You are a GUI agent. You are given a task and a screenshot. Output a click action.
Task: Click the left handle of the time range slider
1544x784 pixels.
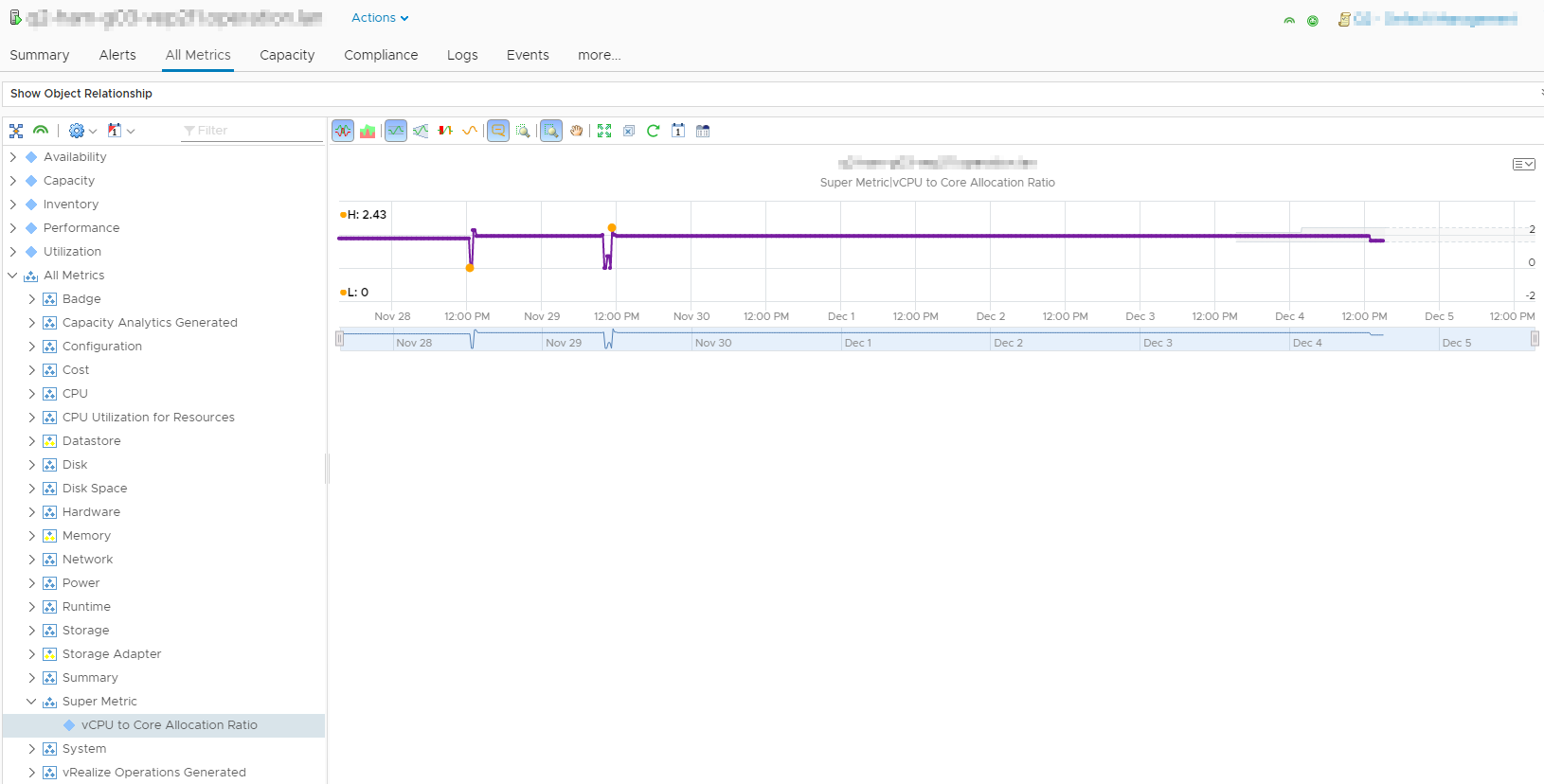tap(340, 339)
